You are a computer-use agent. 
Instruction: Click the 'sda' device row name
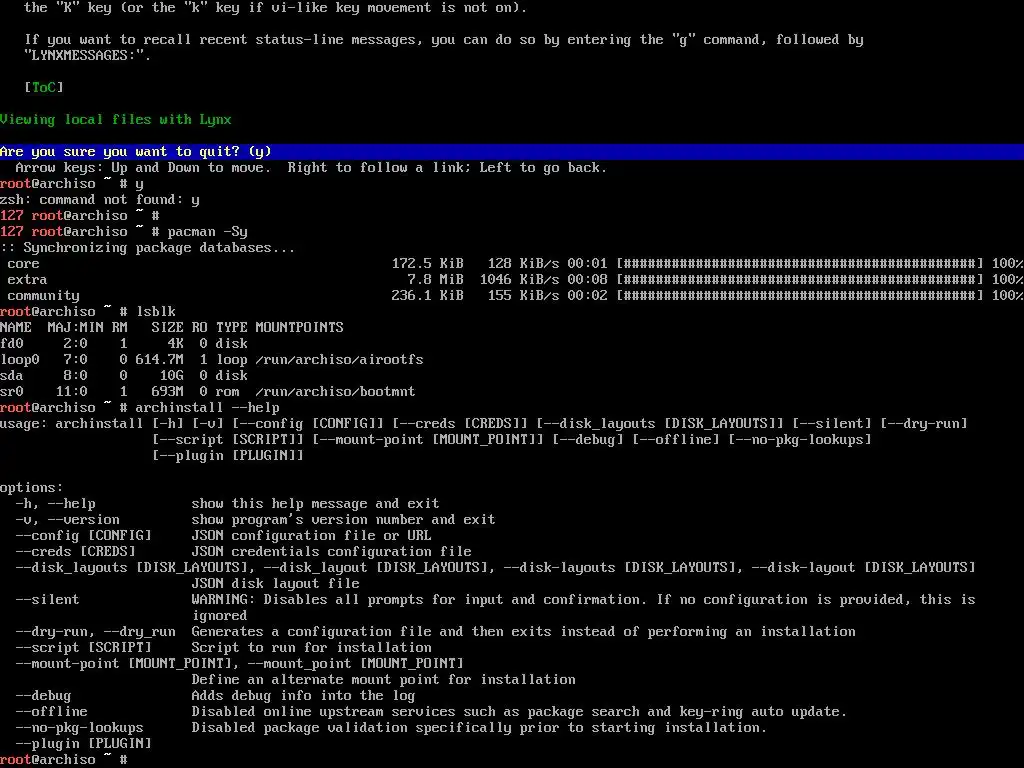tap(12, 376)
